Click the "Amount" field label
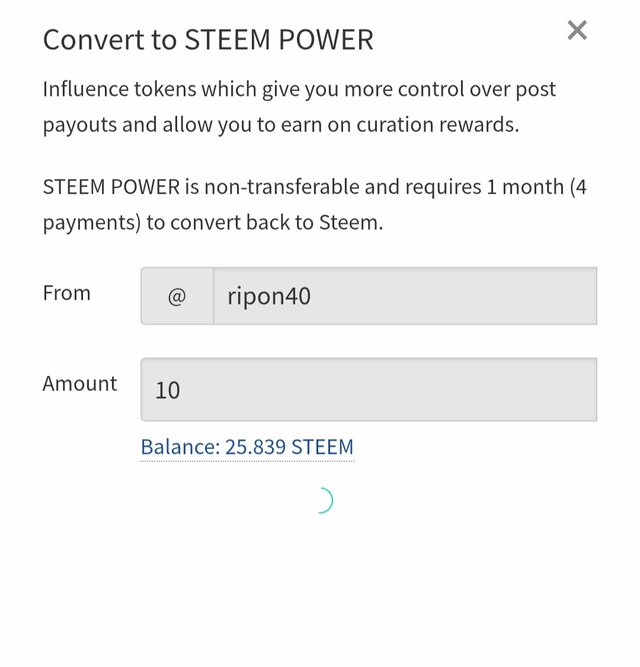The height and width of the screenshot is (667, 640). 80,383
